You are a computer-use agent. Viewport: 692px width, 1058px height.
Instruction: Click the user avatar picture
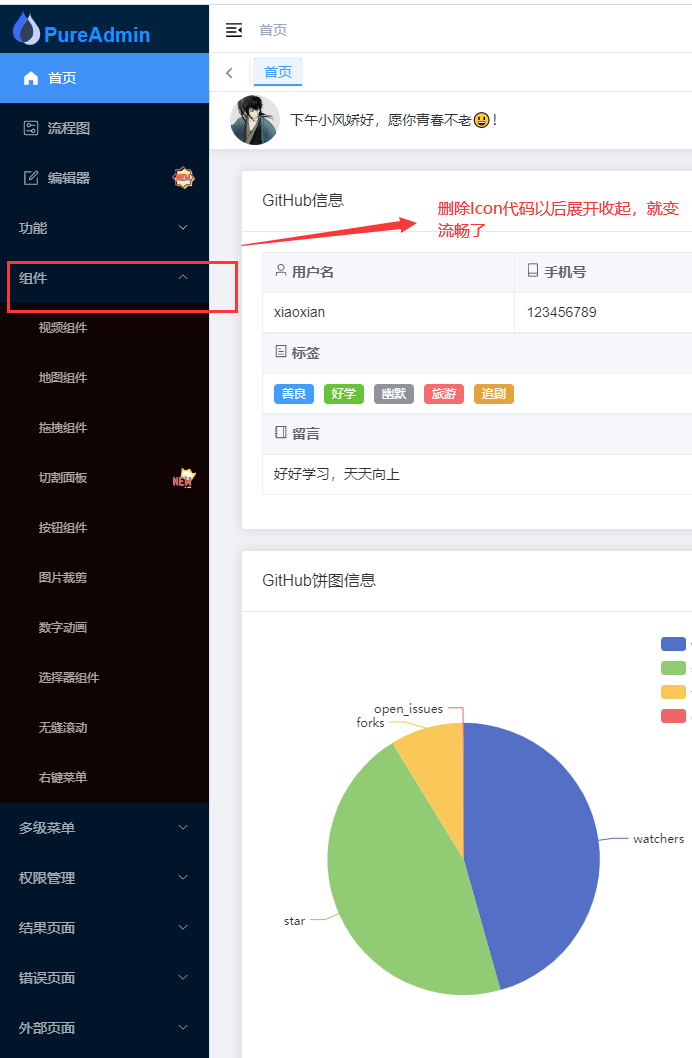pos(255,120)
